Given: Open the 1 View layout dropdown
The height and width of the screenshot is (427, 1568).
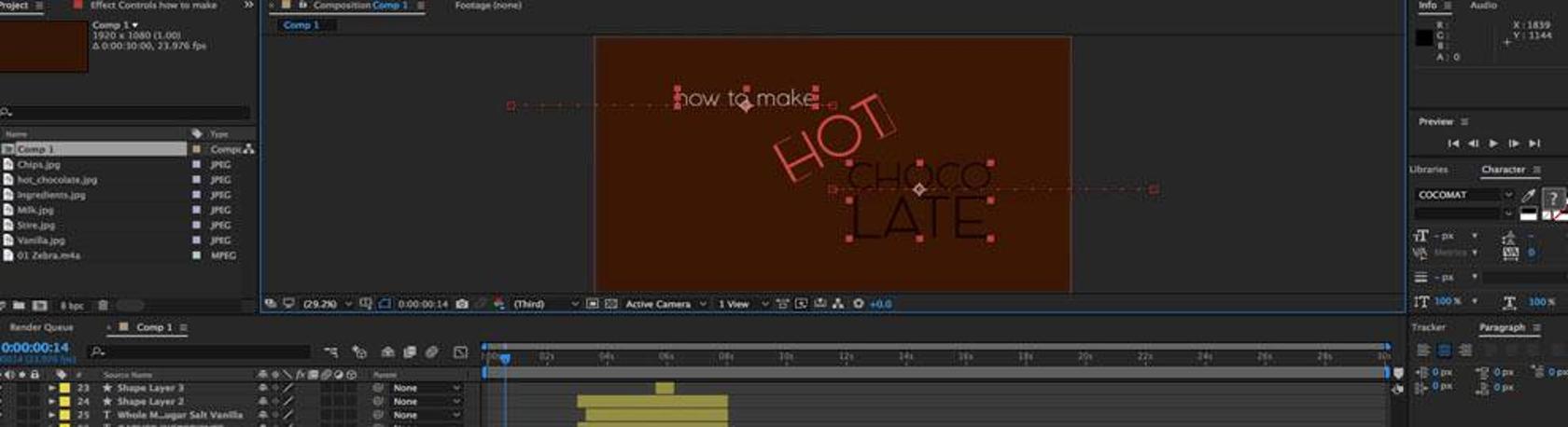Looking at the screenshot, I should tap(743, 304).
